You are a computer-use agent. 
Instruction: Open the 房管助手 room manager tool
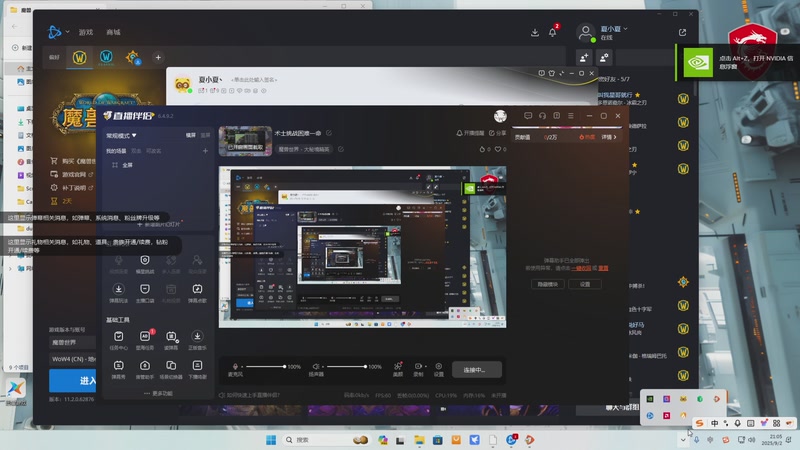[145, 369]
